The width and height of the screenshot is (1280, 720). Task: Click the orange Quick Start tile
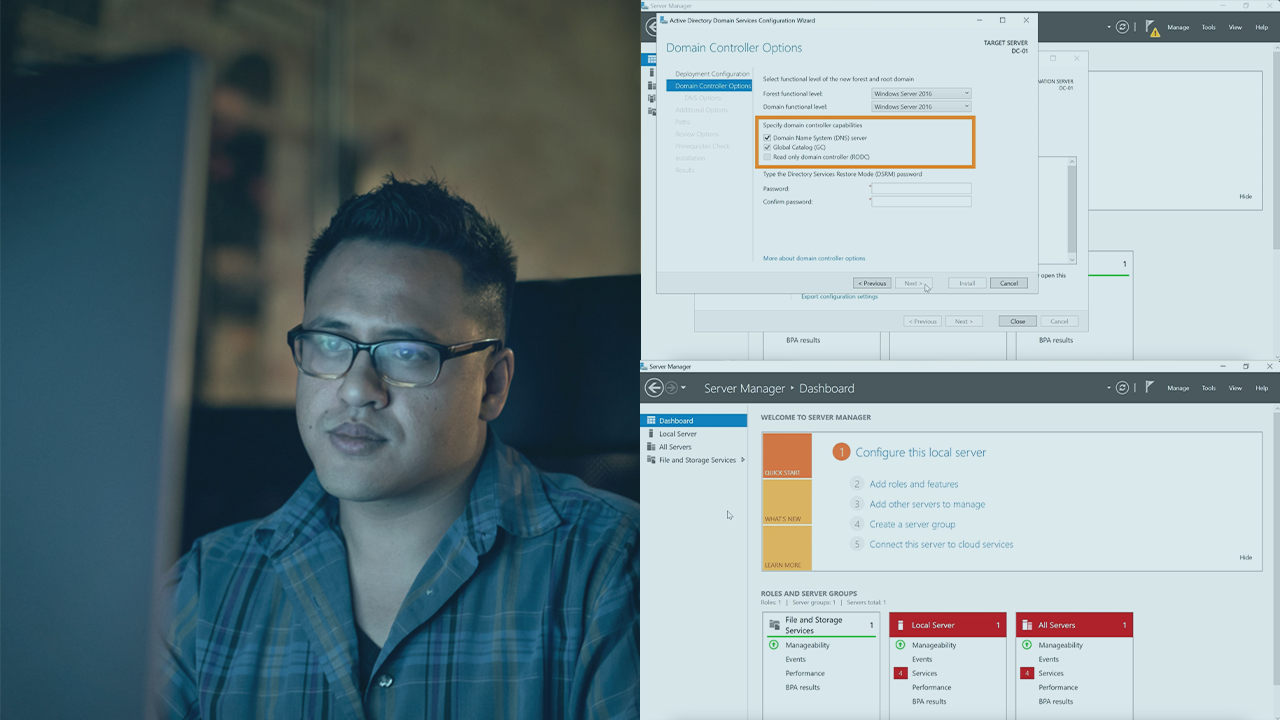click(787, 456)
